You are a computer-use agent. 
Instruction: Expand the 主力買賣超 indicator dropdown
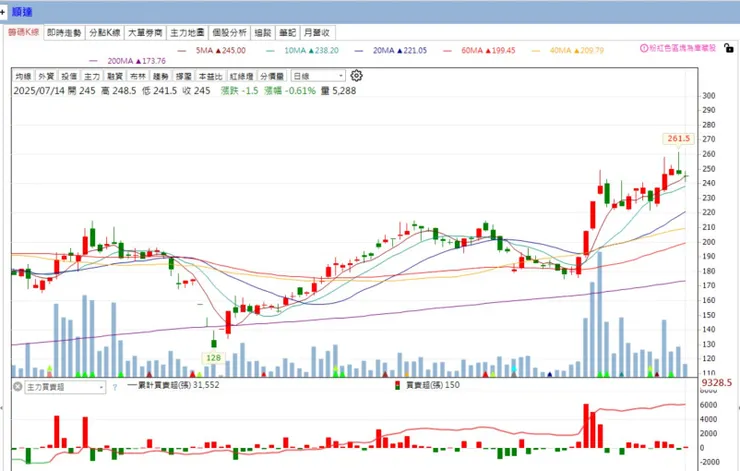tap(65, 387)
